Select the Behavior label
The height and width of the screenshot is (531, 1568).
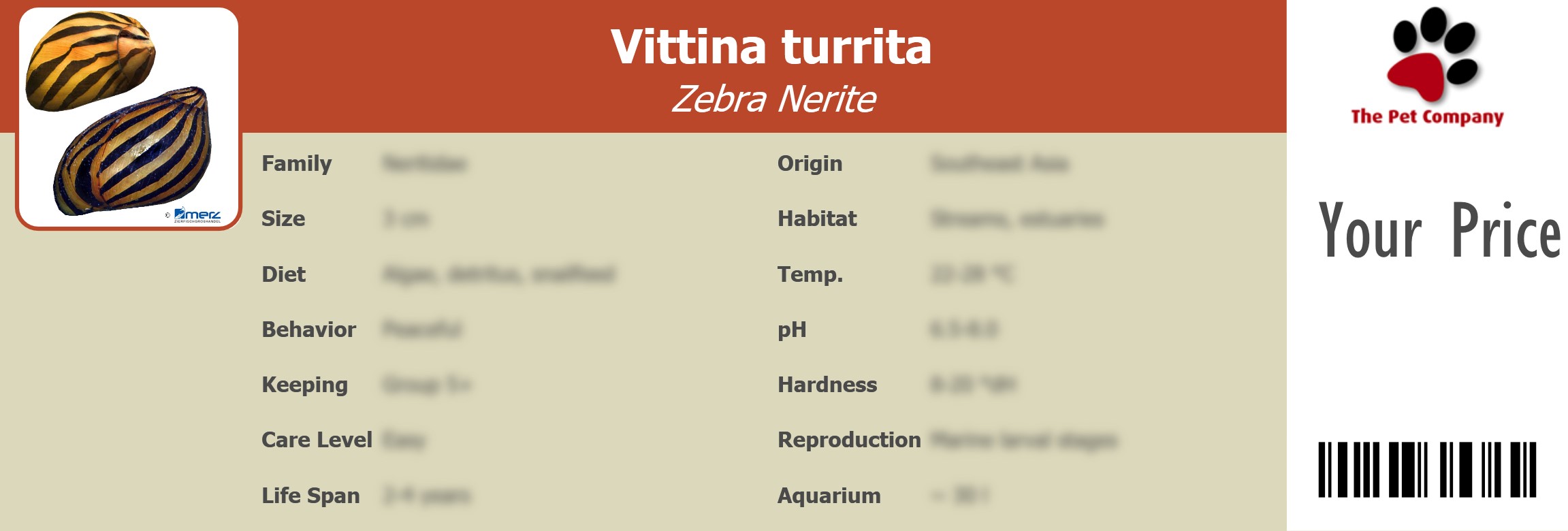(x=308, y=329)
